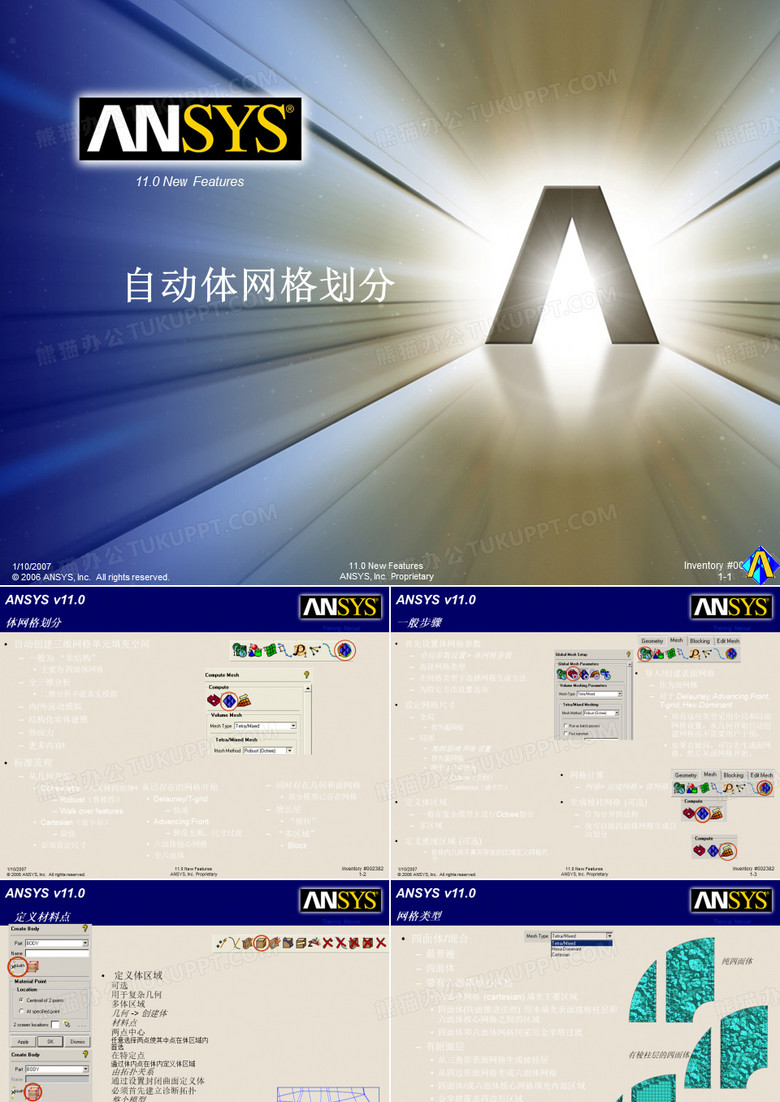The image size is (780, 1102).
Task: Enable Fast transition checkbox
Action: pyautogui.click(x=566, y=734)
